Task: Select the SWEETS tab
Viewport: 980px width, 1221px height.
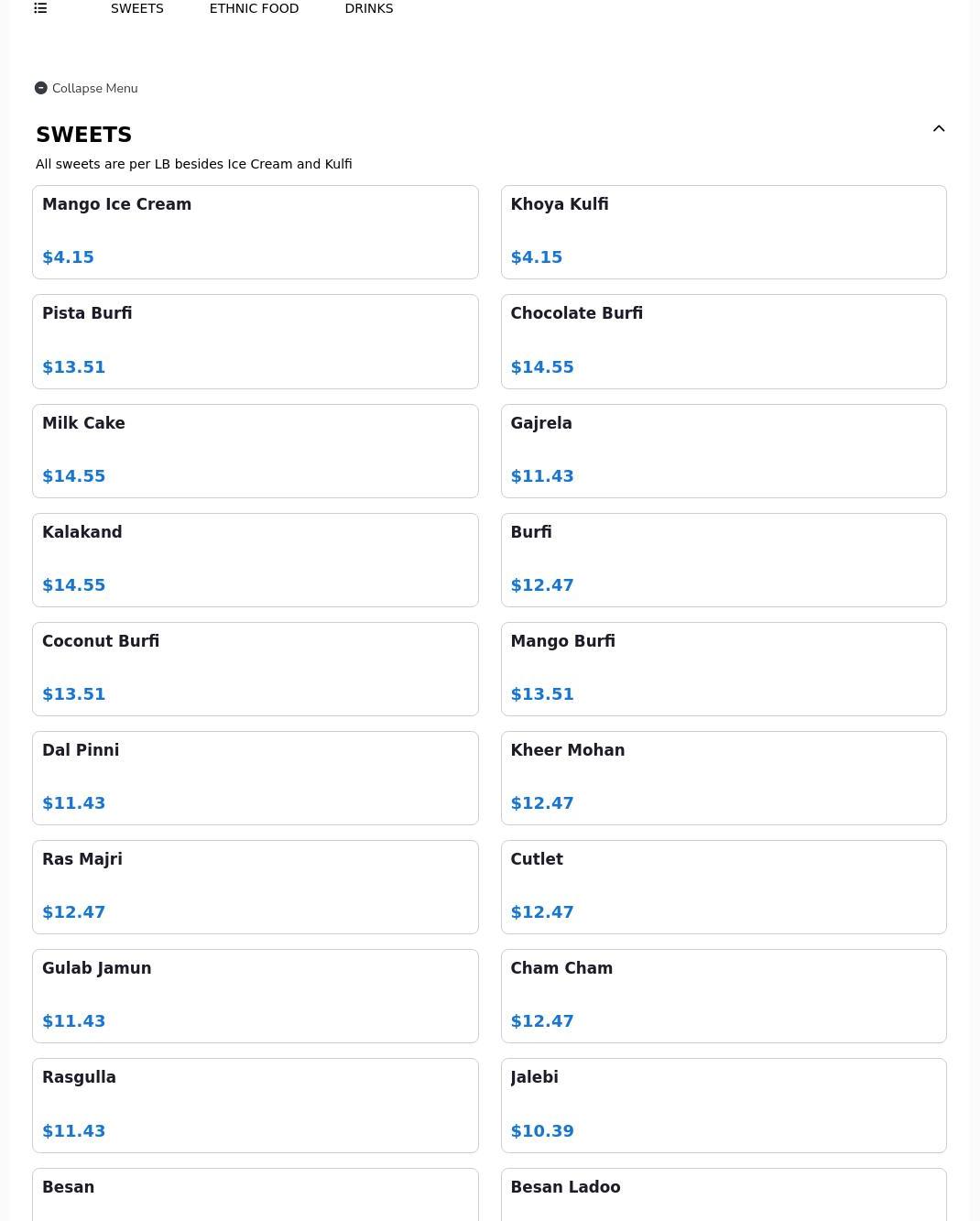Action: click(x=137, y=8)
